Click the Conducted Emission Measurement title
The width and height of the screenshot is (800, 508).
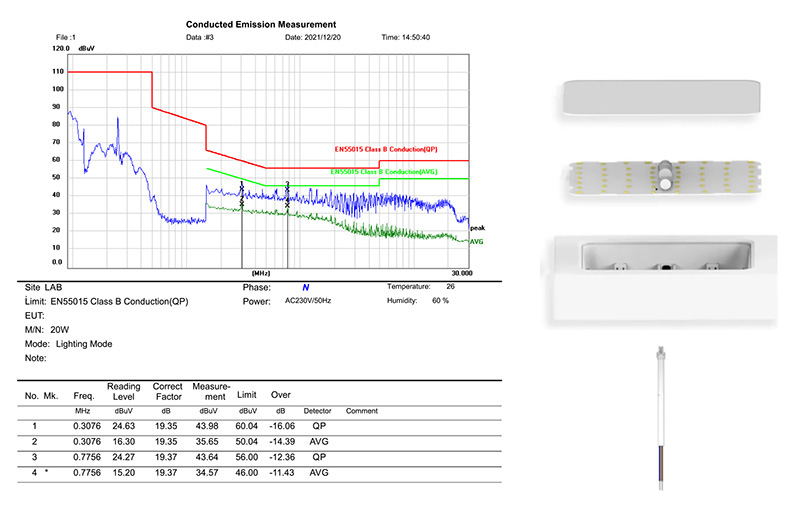pyautogui.click(x=261, y=23)
